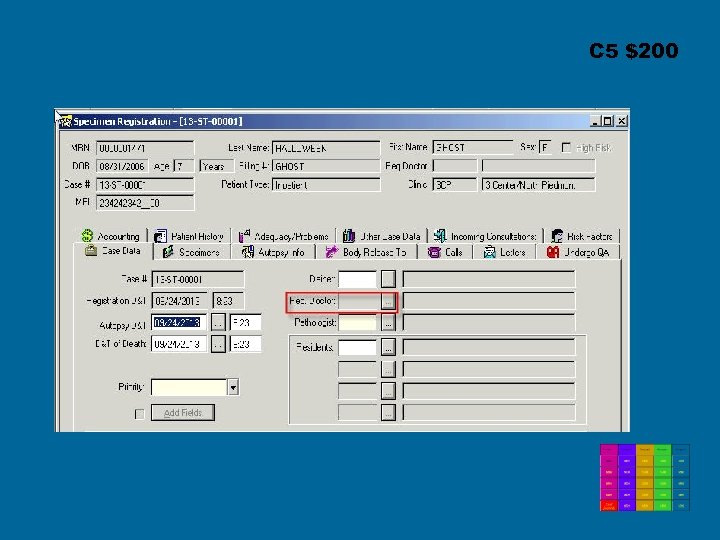The width and height of the screenshot is (720, 540).
Task: Click the Diener code input field
Action: (x=357, y=279)
